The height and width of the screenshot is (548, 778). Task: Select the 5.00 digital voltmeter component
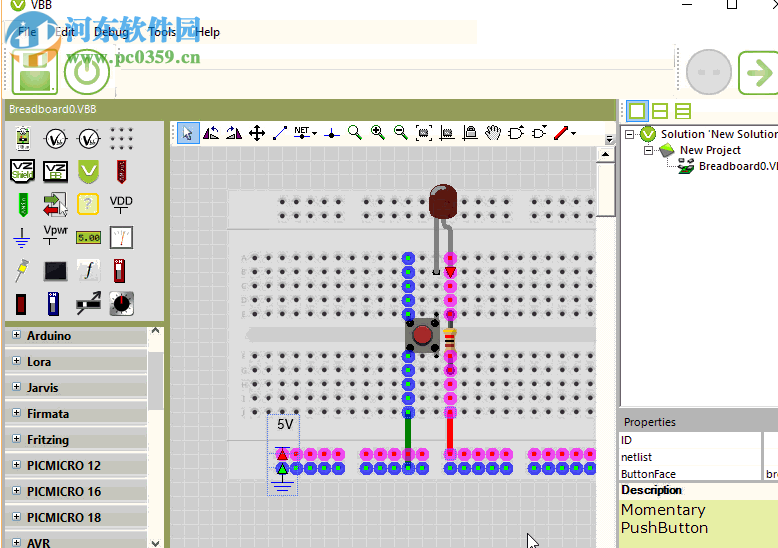point(88,238)
